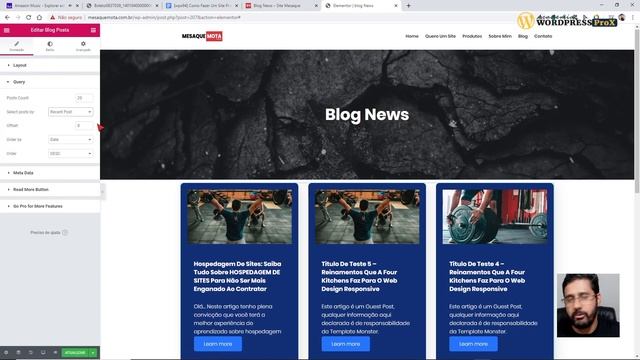640x360 pixels.
Task: Open the Elementor hamburger menu
Action: [x=7, y=30]
